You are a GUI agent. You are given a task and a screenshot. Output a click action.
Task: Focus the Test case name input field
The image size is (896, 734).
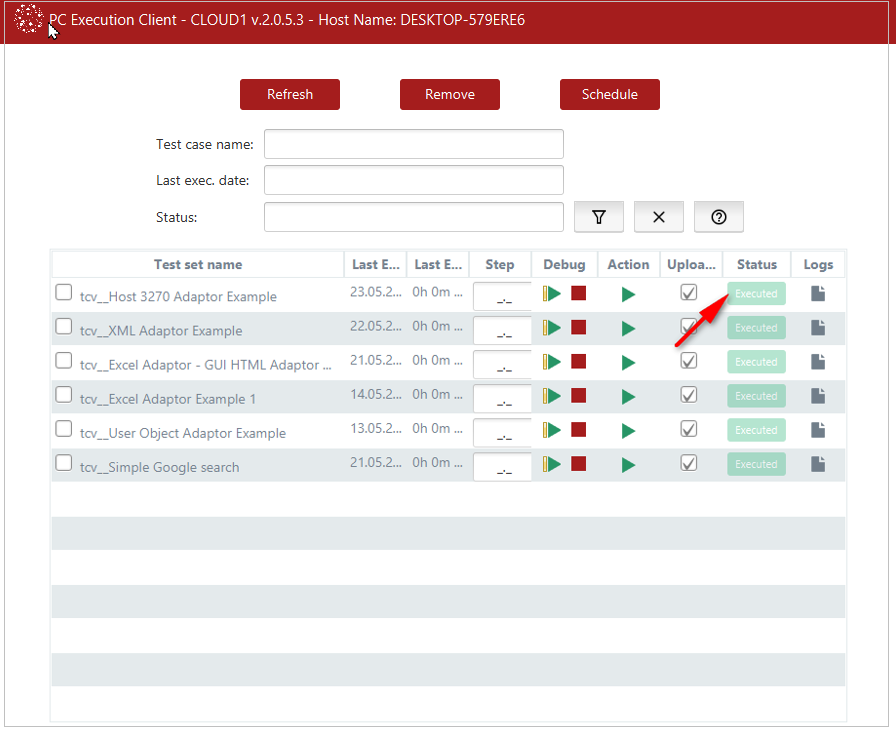point(414,144)
